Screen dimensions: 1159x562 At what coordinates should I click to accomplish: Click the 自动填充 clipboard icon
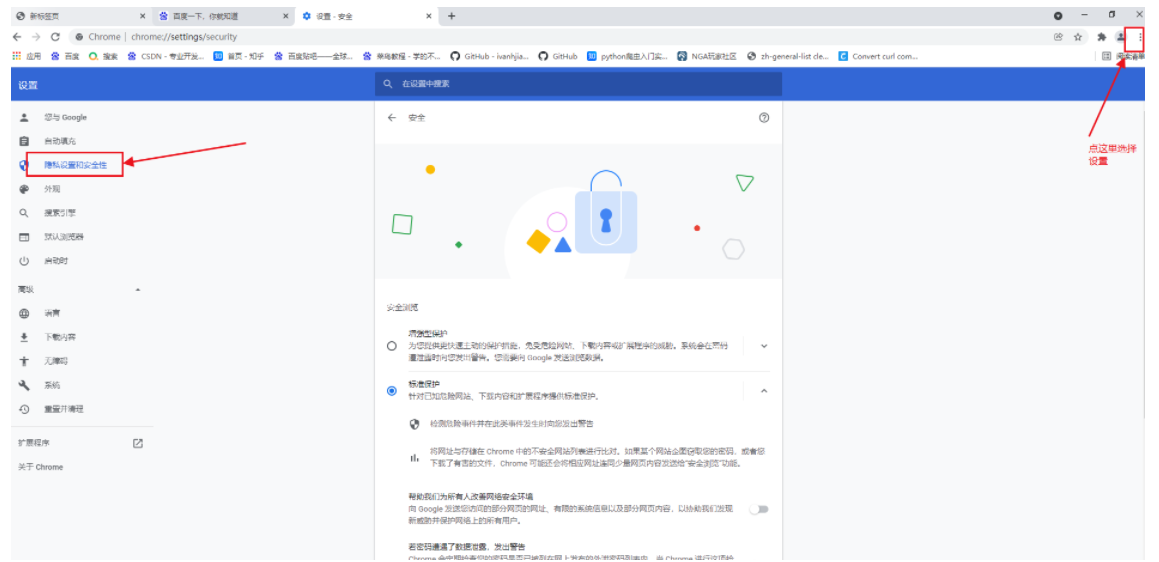(x=24, y=141)
